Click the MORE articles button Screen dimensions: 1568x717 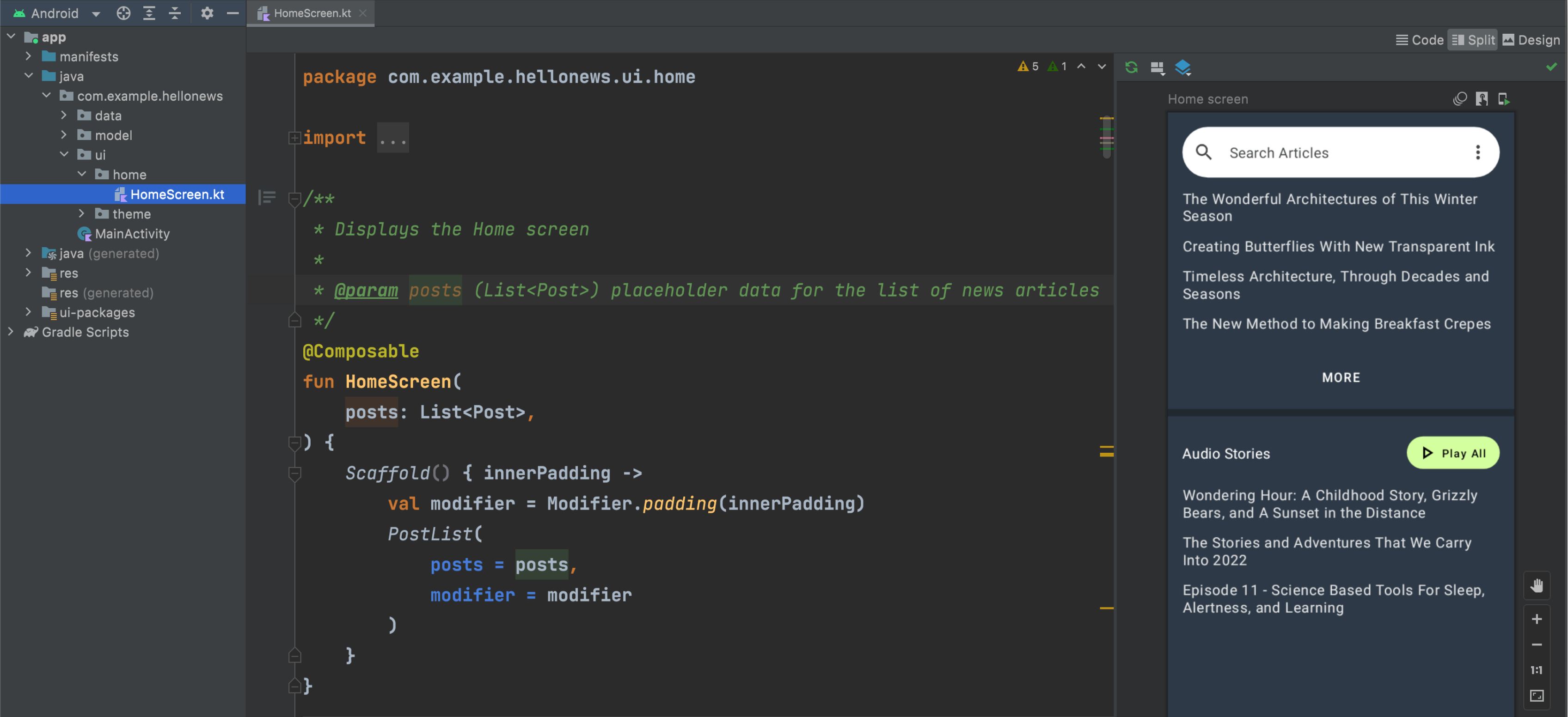1341,377
